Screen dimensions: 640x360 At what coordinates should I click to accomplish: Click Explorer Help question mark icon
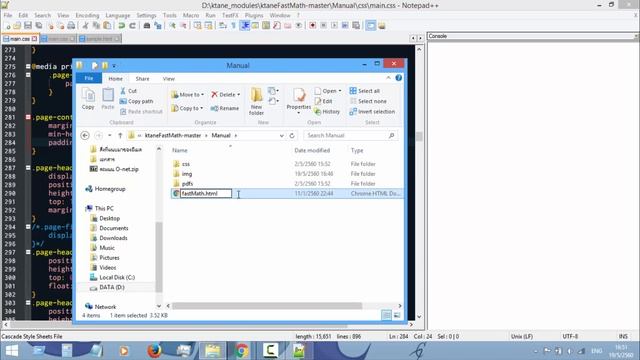[x=398, y=78]
